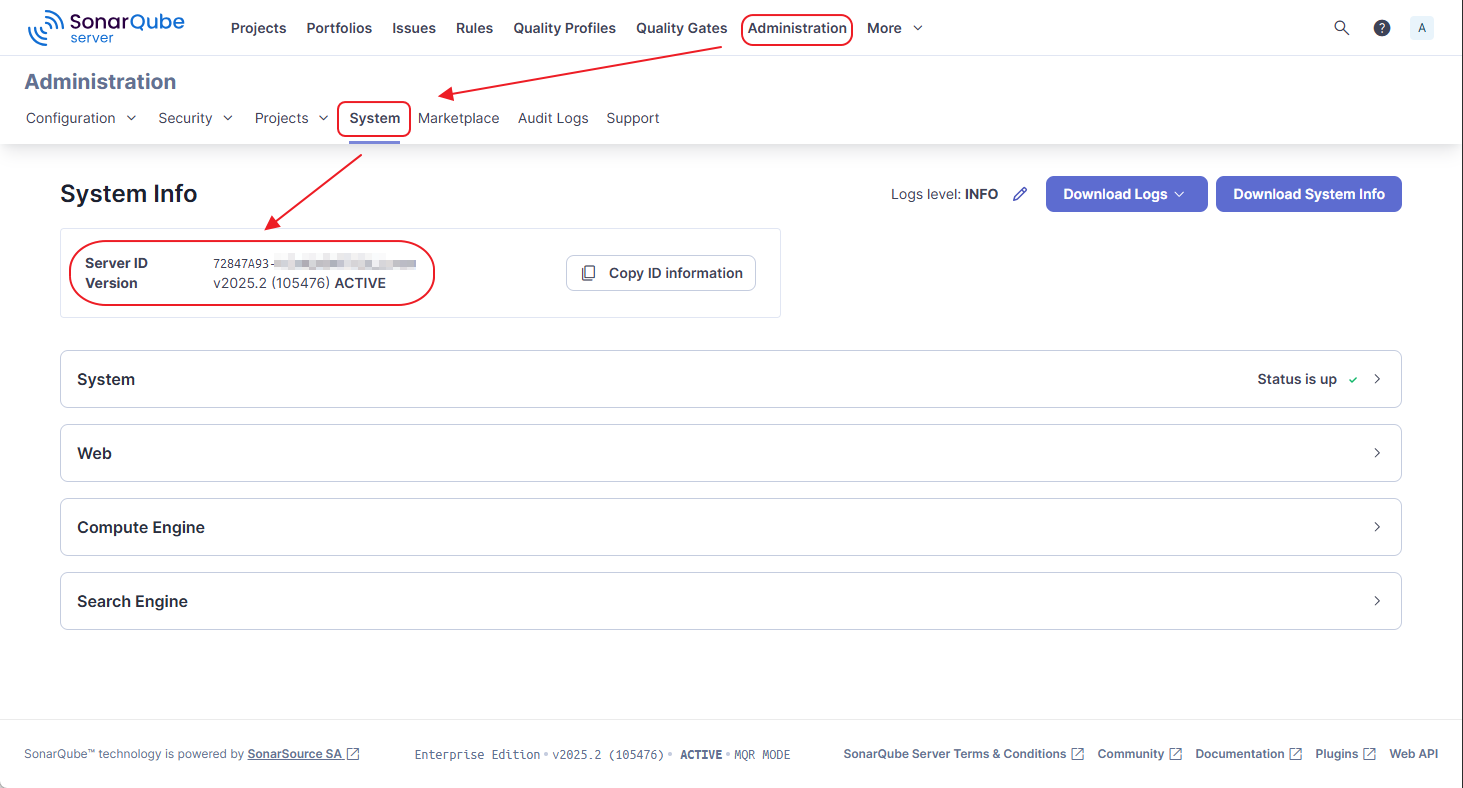The height and width of the screenshot is (788, 1463).
Task: Open the Administration section
Action: (x=797, y=28)
